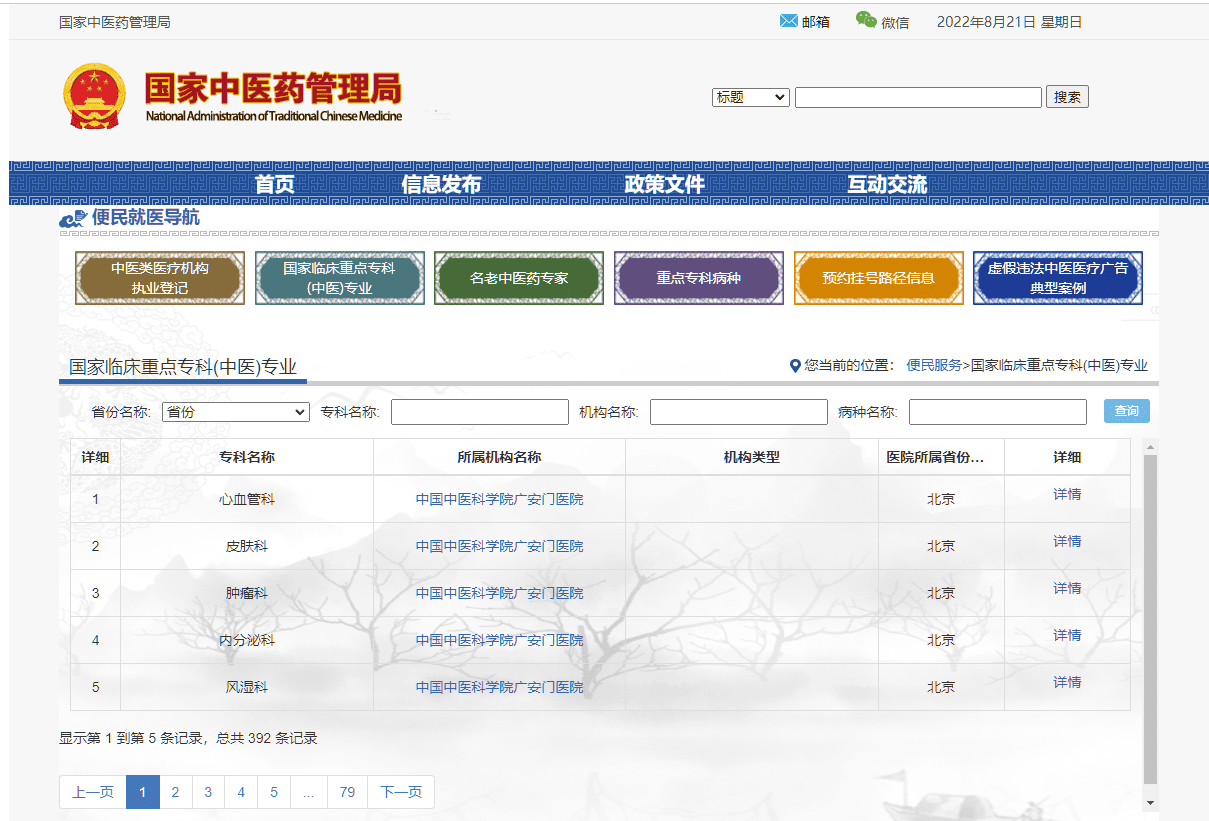The image size is (1209, 821).
Task: Select 国家临床重点专科(中医)专业 category
Action: [339, 278]
